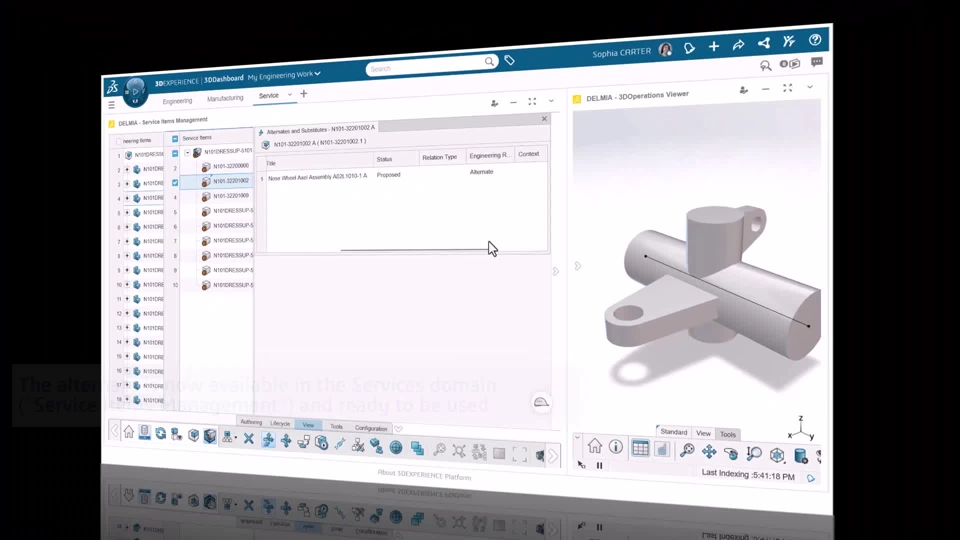Open the Configuration toolbar tab
This screenshot has width=960, height=540.
[370, 428]
